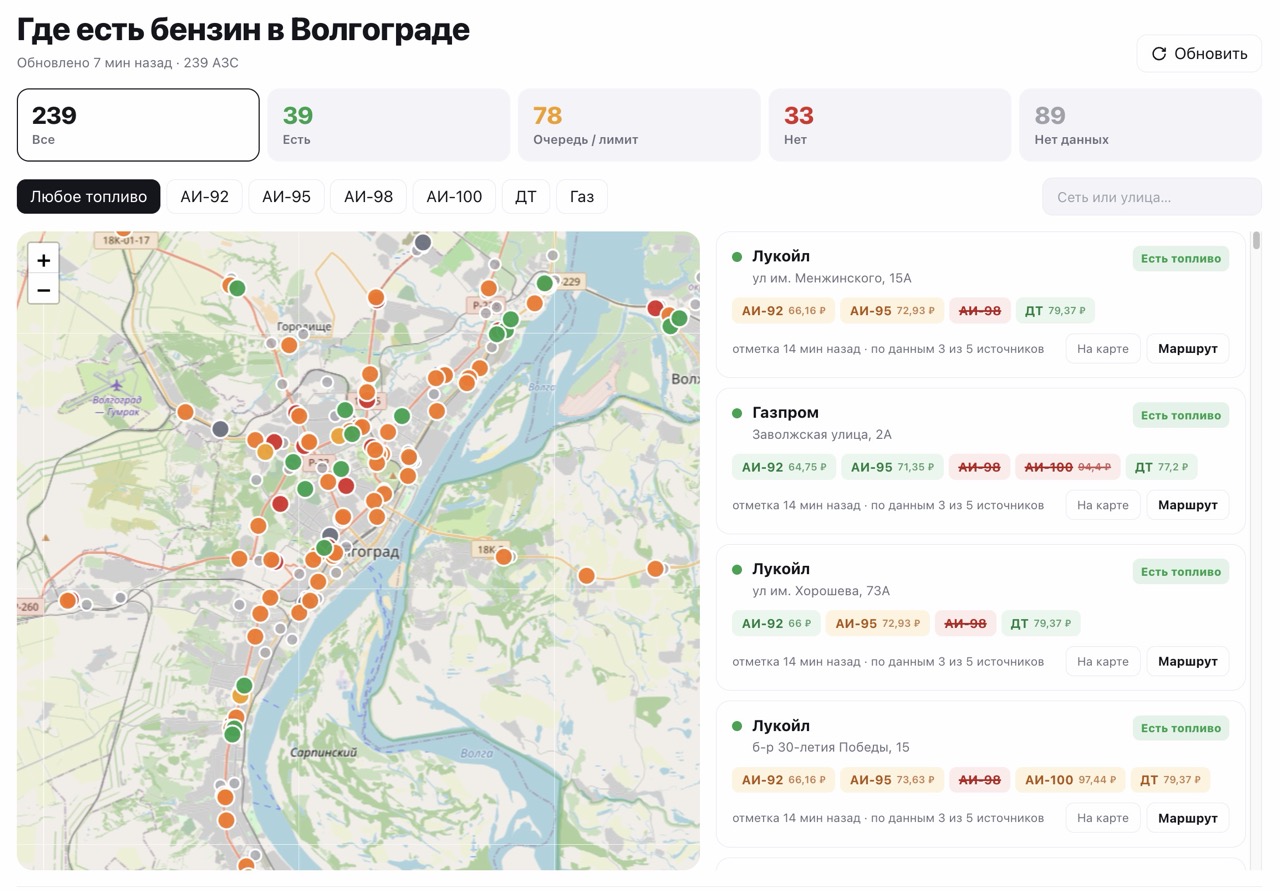Toggle the АИ-100 fuel filter
The image size is (1280, 891).
[455, 197]
